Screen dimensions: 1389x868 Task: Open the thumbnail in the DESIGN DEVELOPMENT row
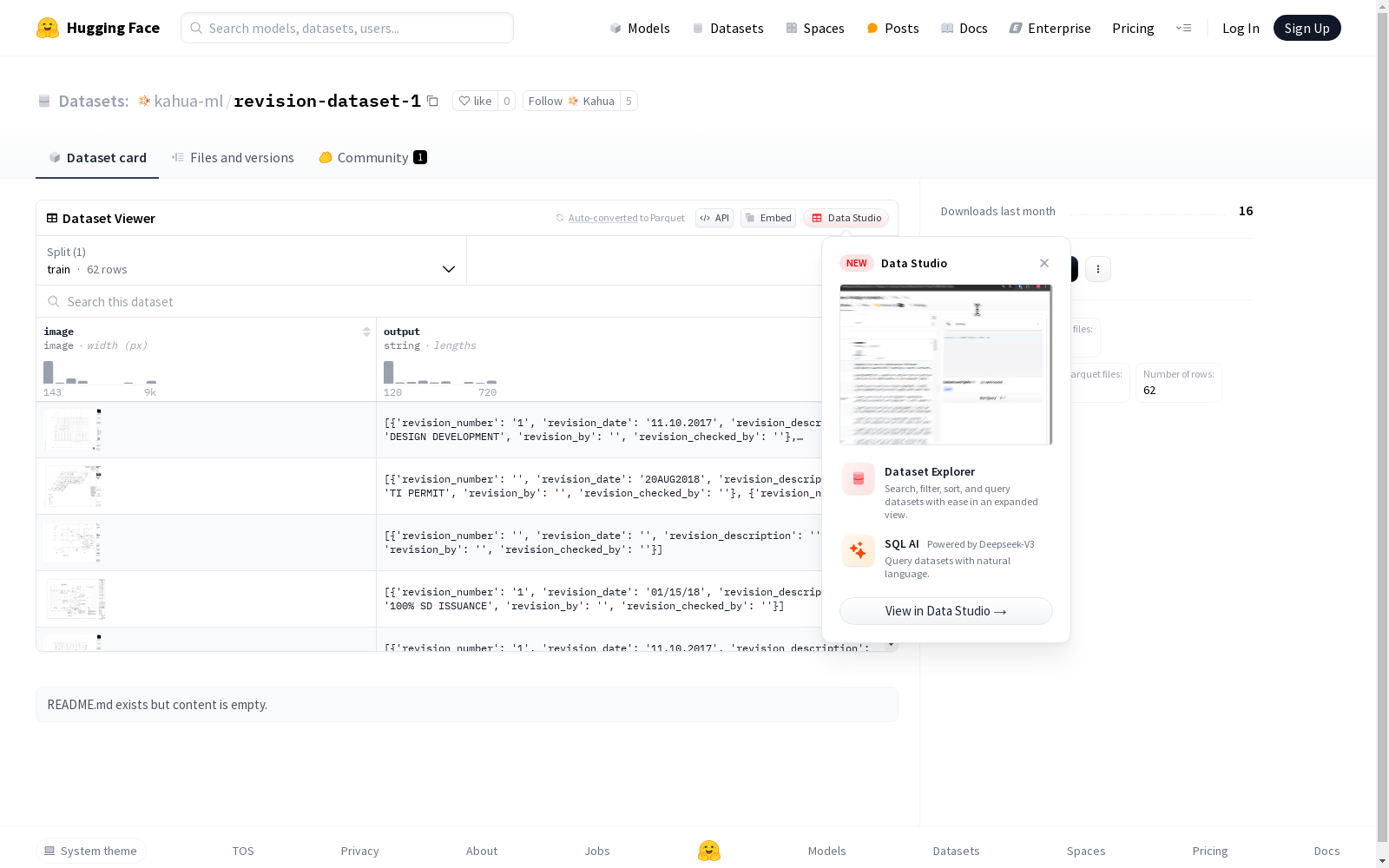click(73, 430)
